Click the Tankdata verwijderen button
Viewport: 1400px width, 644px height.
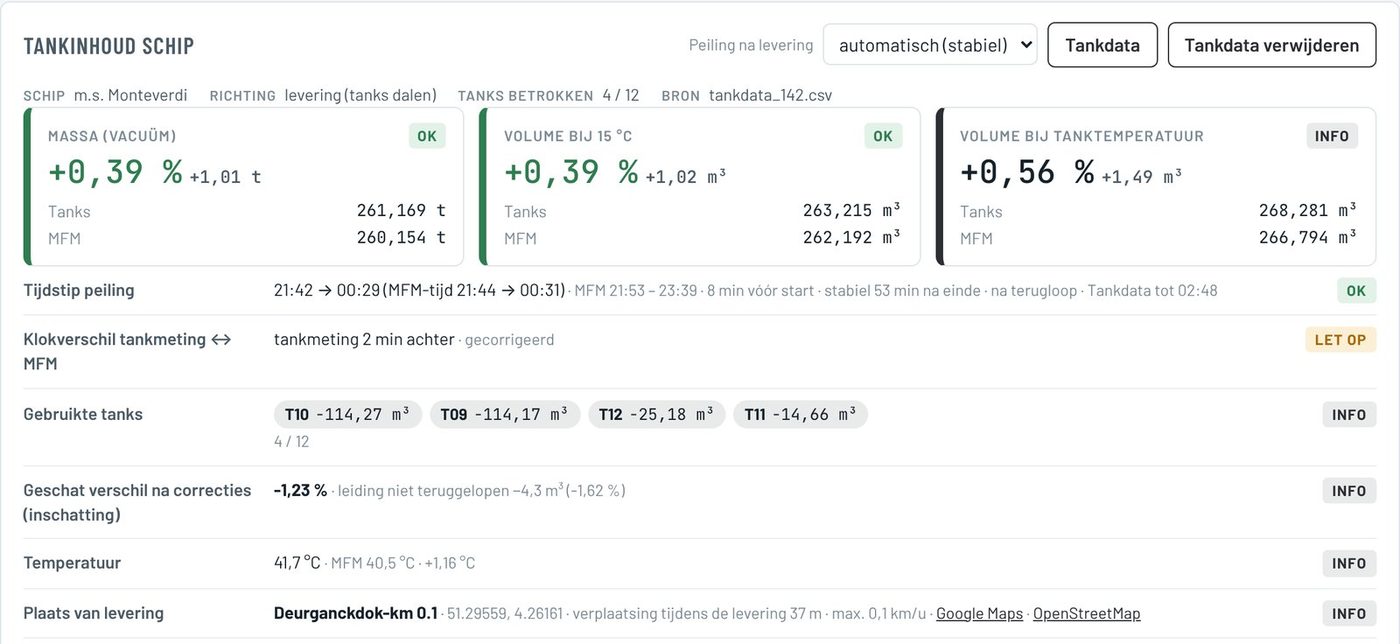pos(1271,45)
